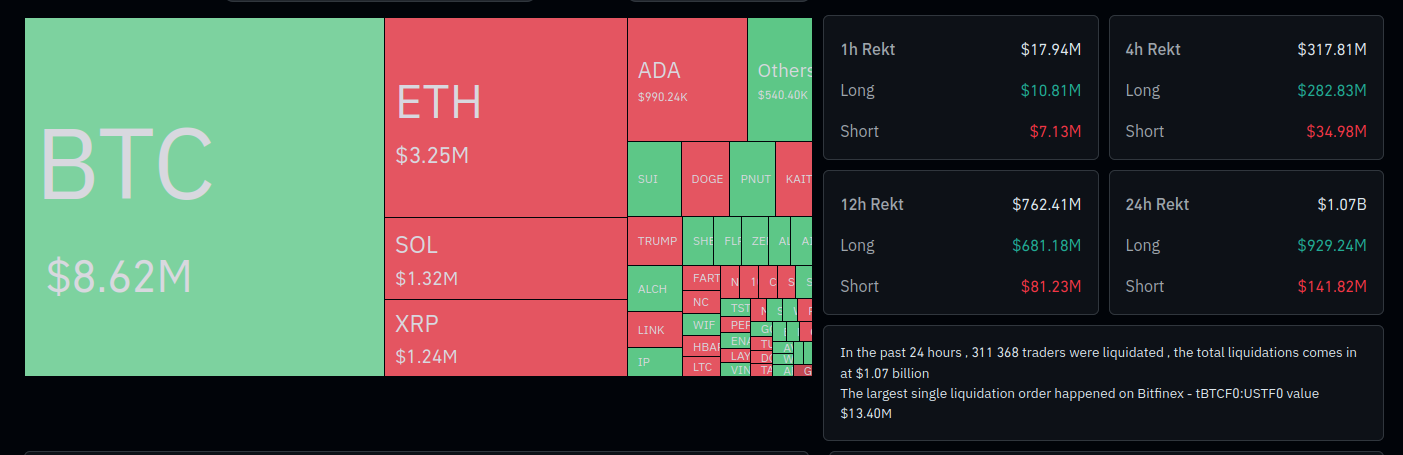Open the SOL heatmap tile
This screenshot has width=1403, height=455.
point(505,258)
